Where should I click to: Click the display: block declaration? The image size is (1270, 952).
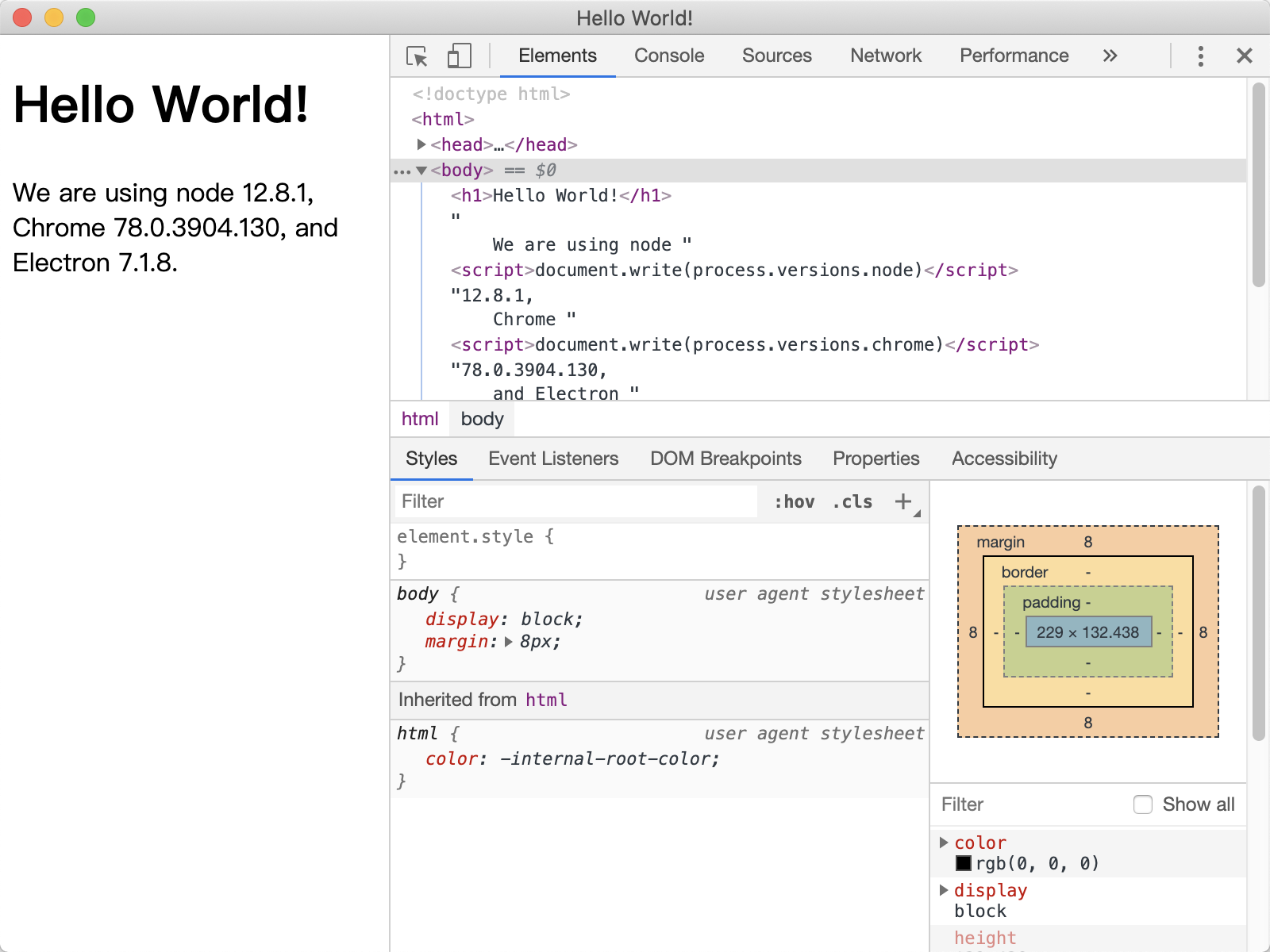pyautogui.click(x=504, y=619)
